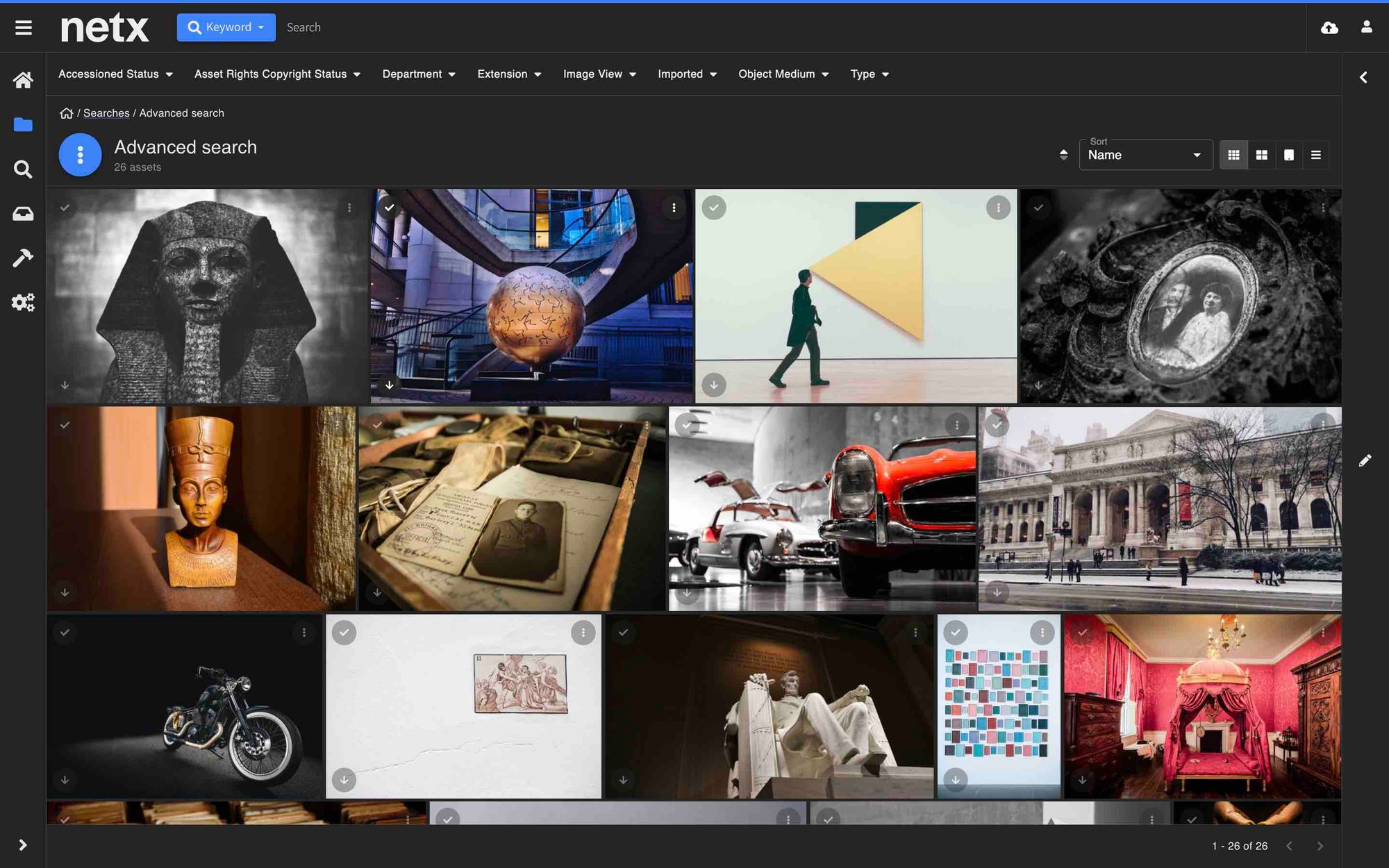Collapse the right panel chevron
The image size is (1389, 868).
1363,78
